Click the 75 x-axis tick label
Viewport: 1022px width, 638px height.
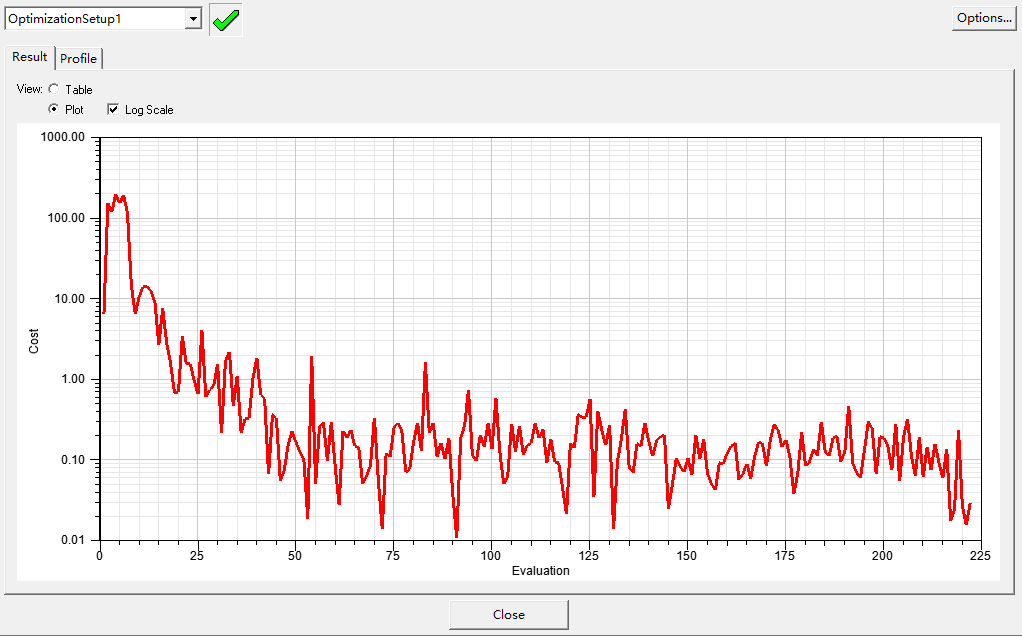pos(393,556)
